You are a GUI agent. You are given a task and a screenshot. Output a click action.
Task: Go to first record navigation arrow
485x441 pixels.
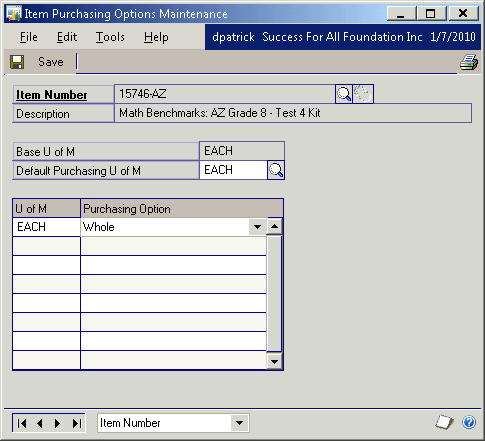pyautogui.click(x=22, y=423)
